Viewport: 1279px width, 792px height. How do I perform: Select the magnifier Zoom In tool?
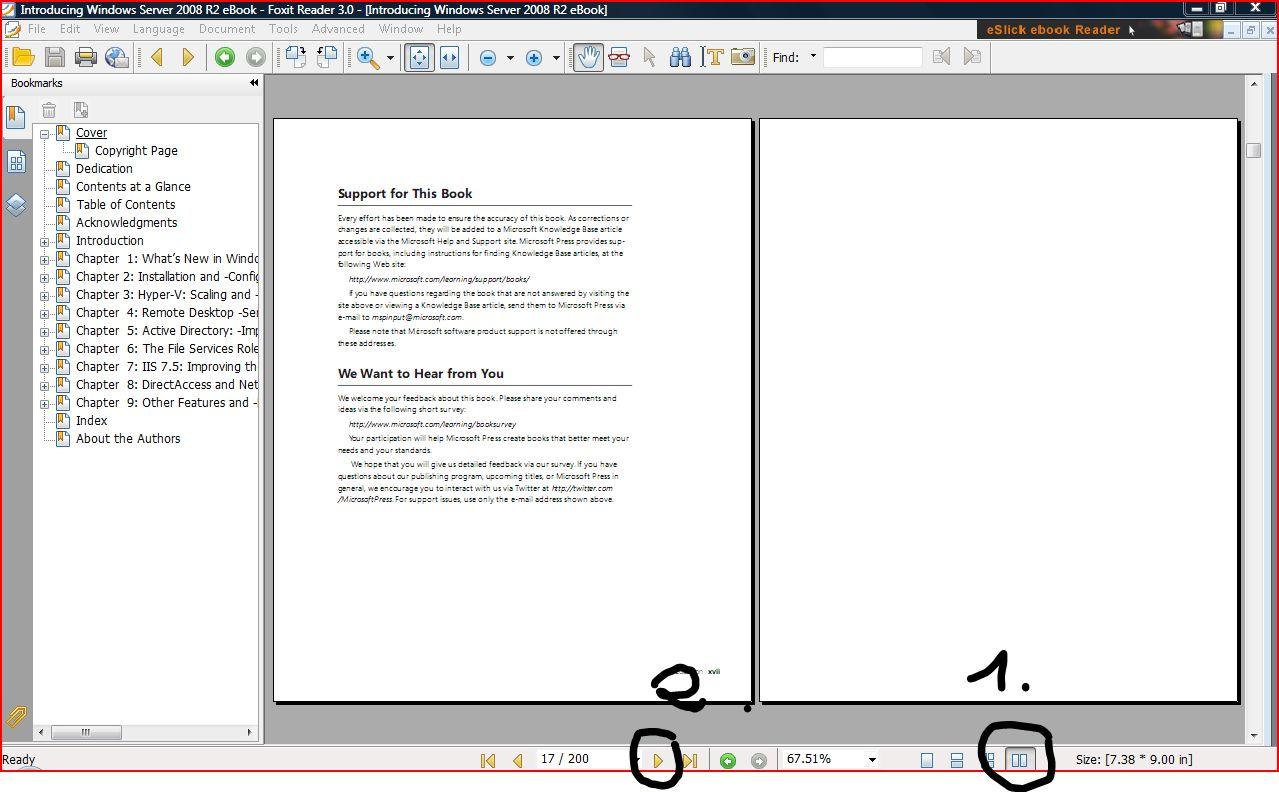click(x=367, y=57)
